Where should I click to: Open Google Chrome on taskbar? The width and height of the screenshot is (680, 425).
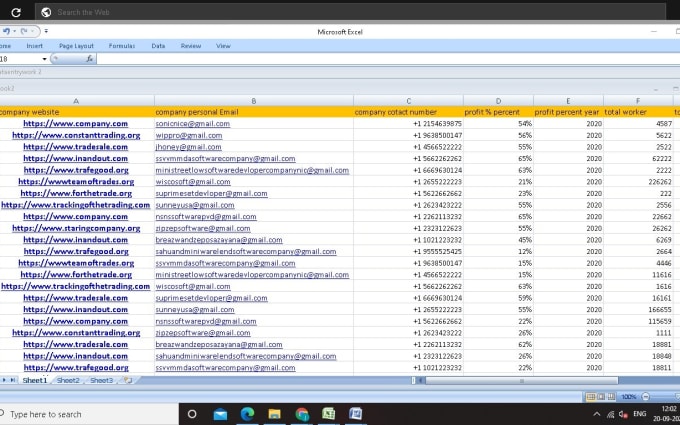(x=302, y=414)
